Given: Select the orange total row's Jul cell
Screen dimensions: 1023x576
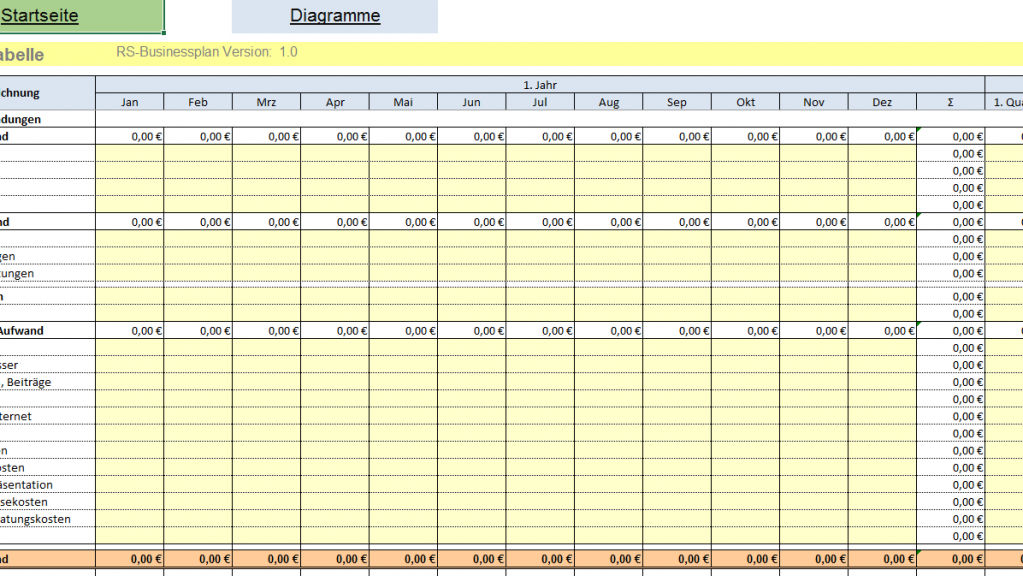Looking at the screenshot, I should click(x=540, y=559).
